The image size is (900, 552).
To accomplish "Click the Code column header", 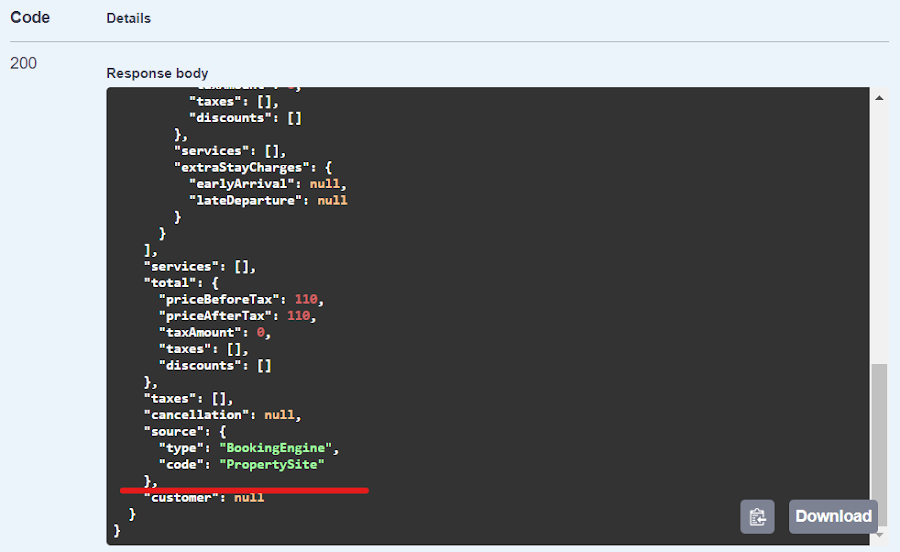I will [30, 18].
